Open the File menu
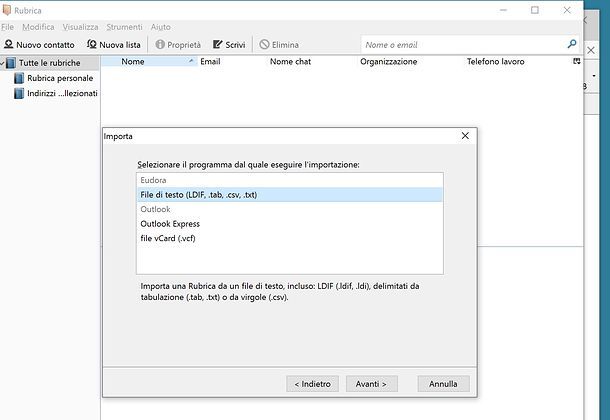 [7, 27]
